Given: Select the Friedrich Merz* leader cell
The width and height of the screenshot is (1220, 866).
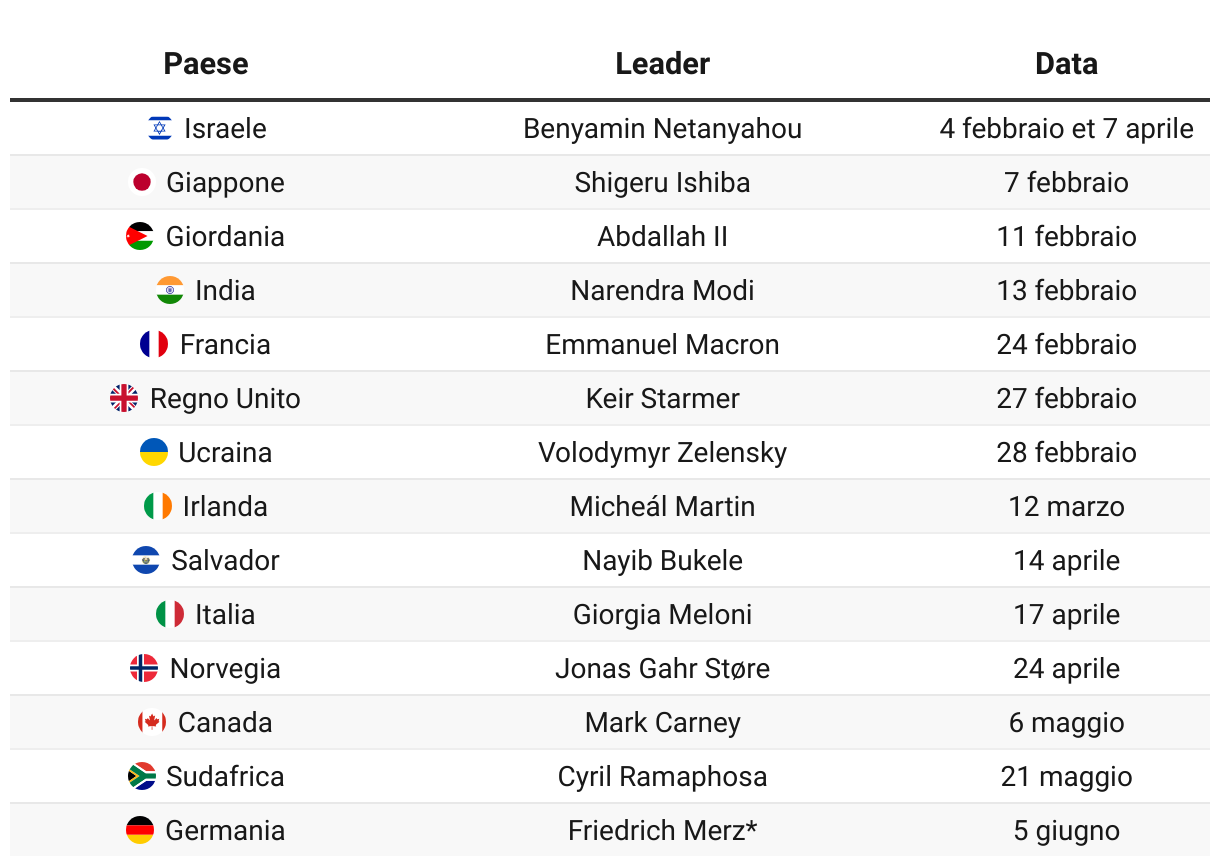Looking at the screenshot, I should 662,830.
